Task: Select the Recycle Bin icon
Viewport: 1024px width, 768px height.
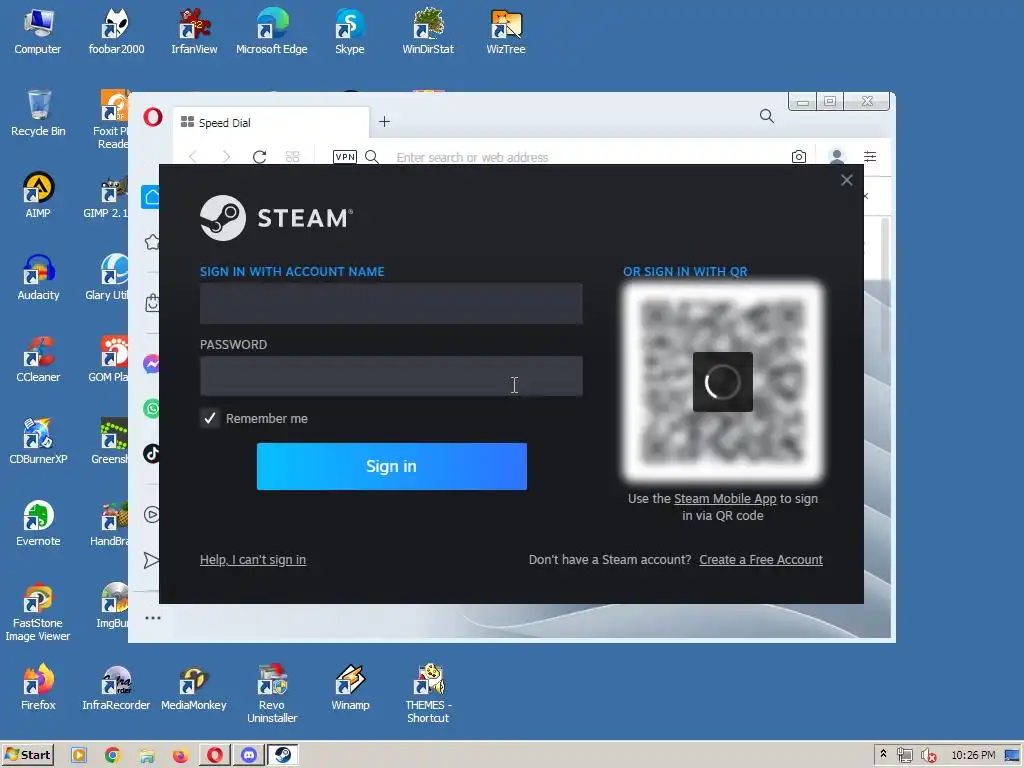Action: 38,114
